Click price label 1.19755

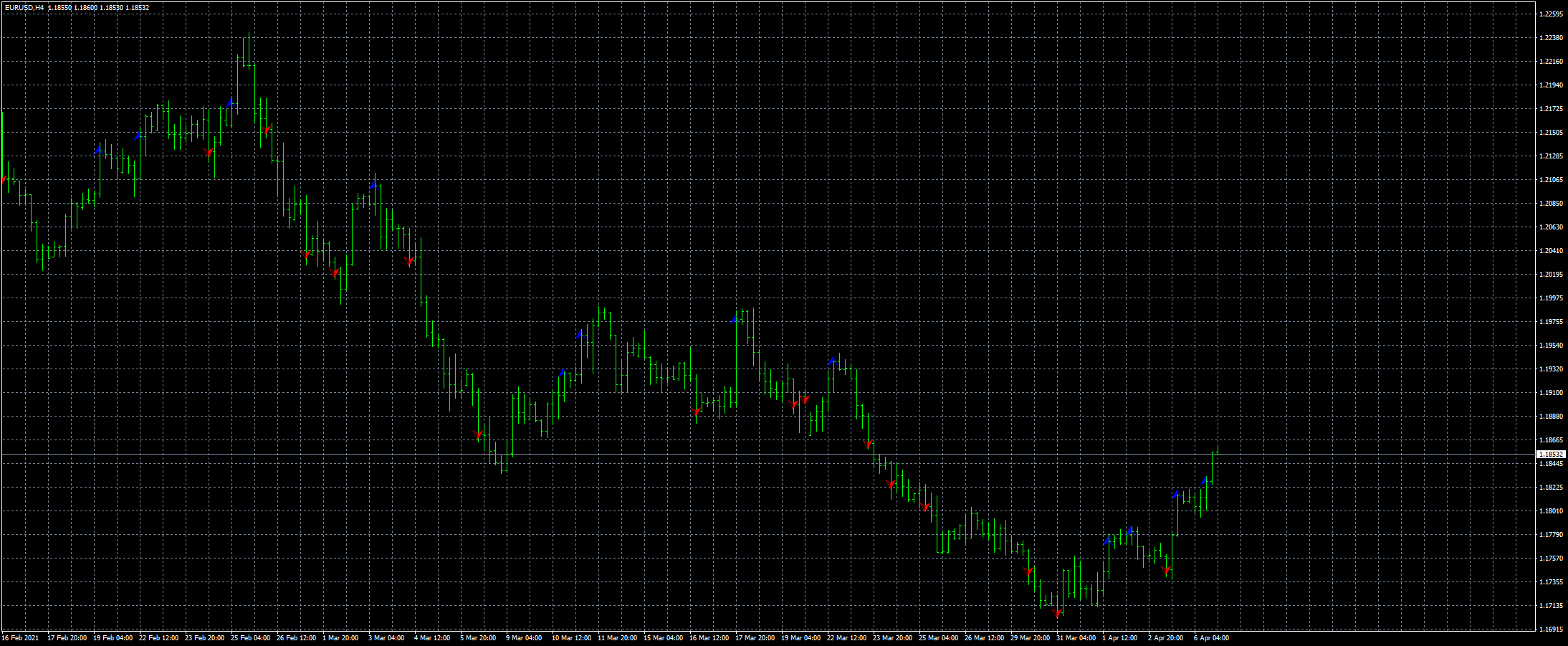pos(1550,321)
